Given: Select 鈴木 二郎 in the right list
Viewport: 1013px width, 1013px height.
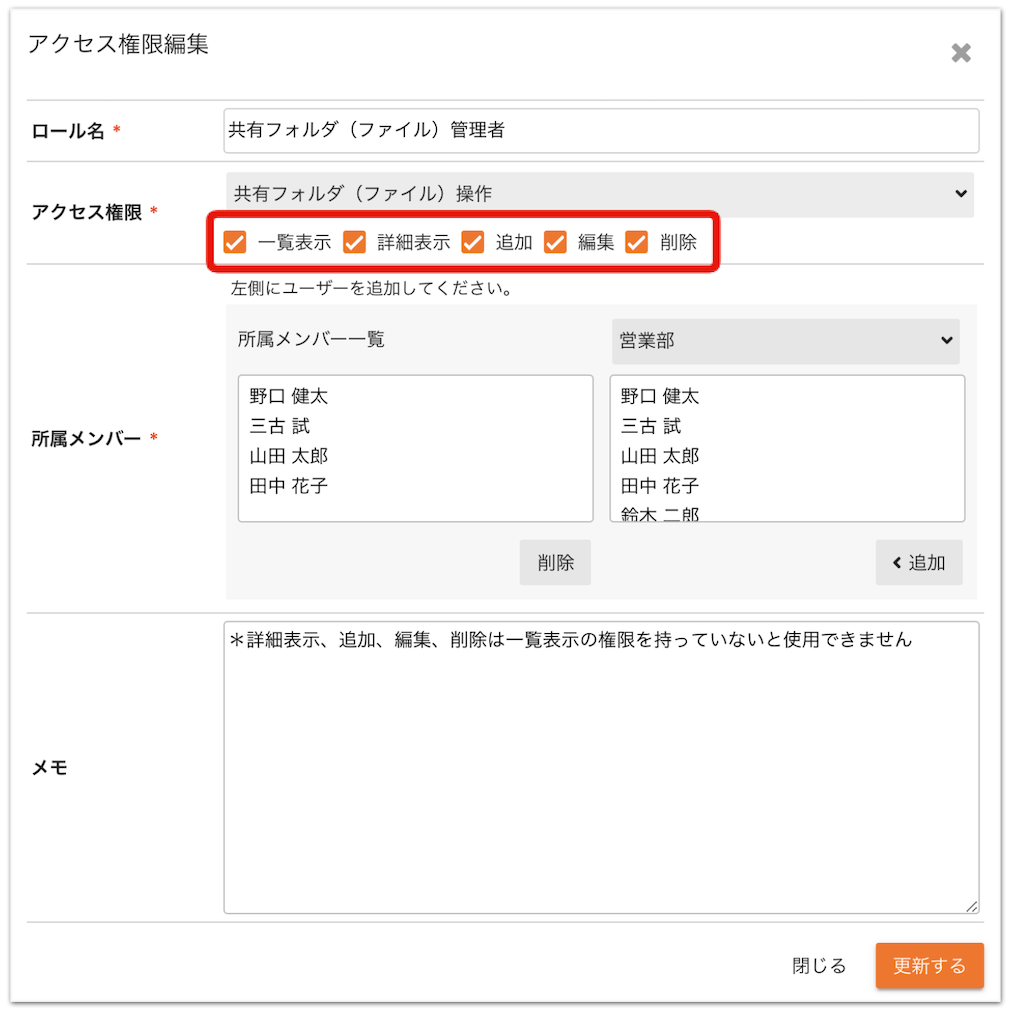Looking at the screenshot, I should [660, 514].
